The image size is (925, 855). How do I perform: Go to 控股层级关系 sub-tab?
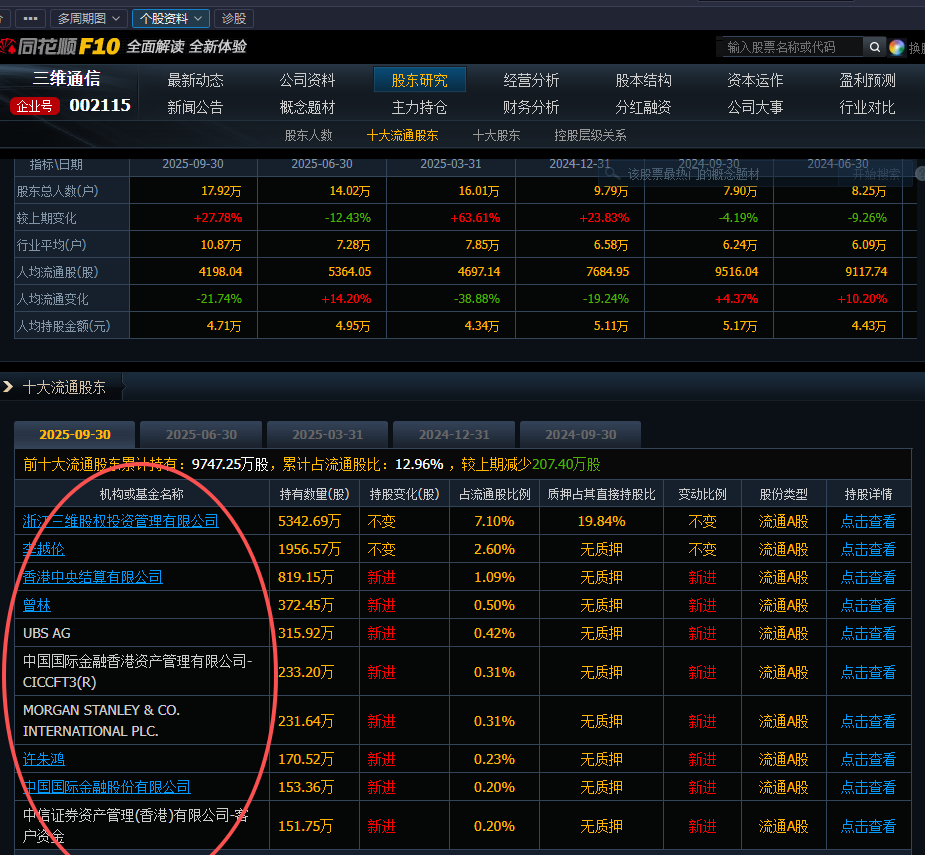coord(590,136)
